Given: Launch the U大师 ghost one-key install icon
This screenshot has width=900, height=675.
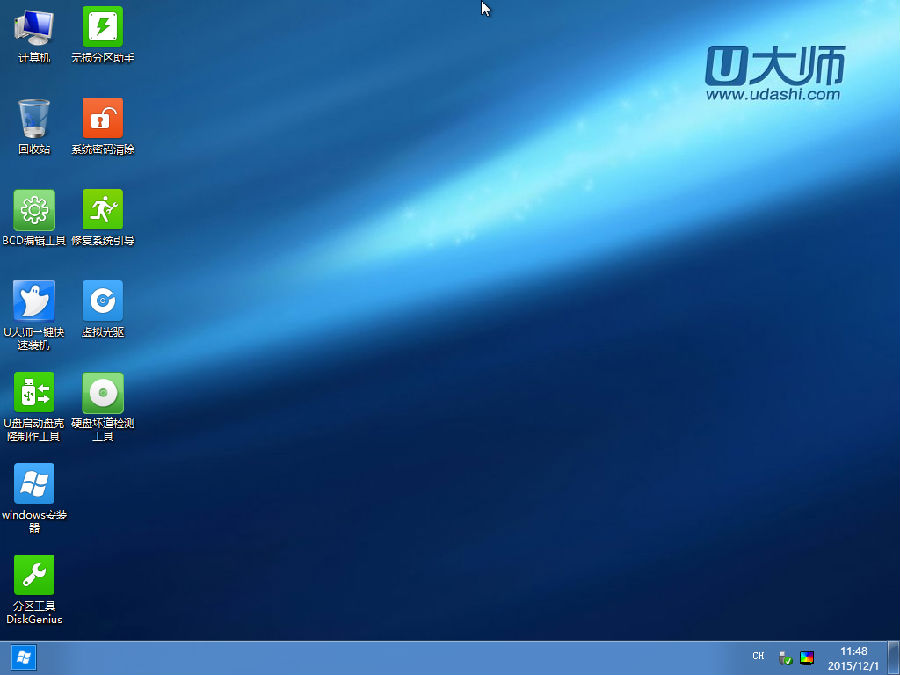Looking at the screenshot, I should point(34,301).
